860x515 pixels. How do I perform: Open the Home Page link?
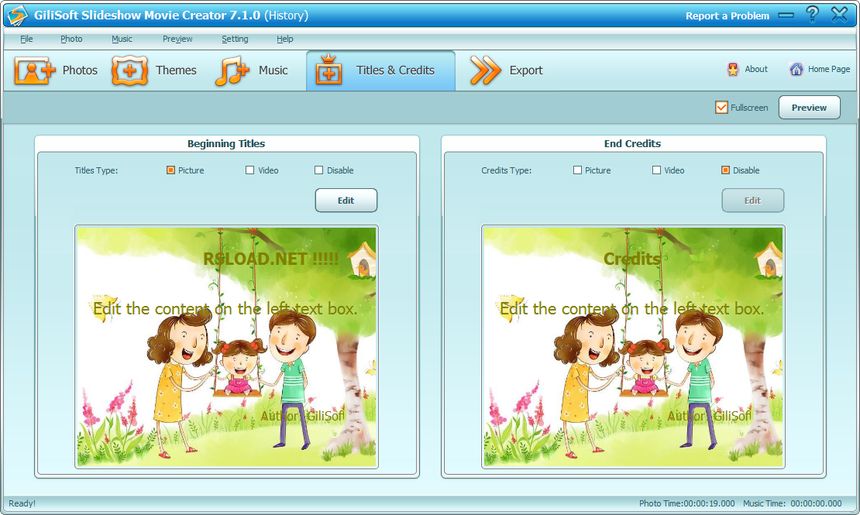[x=829, y=69]
